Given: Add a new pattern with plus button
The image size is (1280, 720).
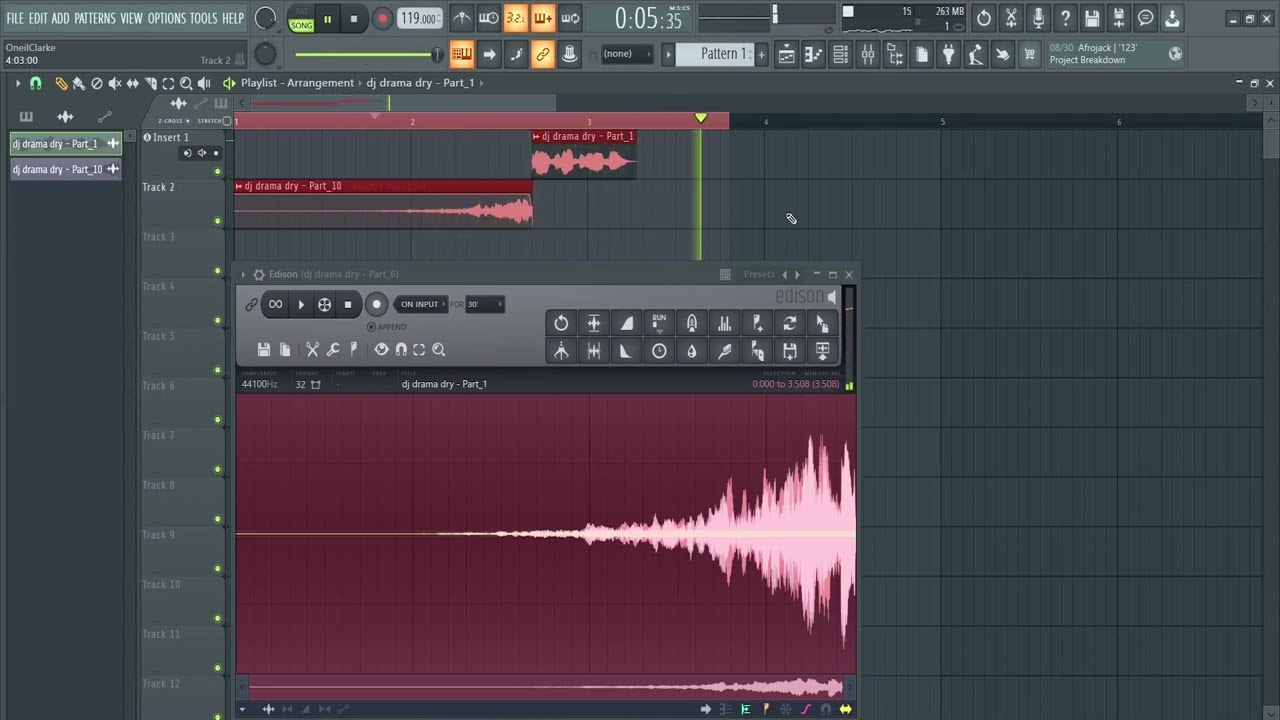Looking at the screenshot, I should pos(761,54).
